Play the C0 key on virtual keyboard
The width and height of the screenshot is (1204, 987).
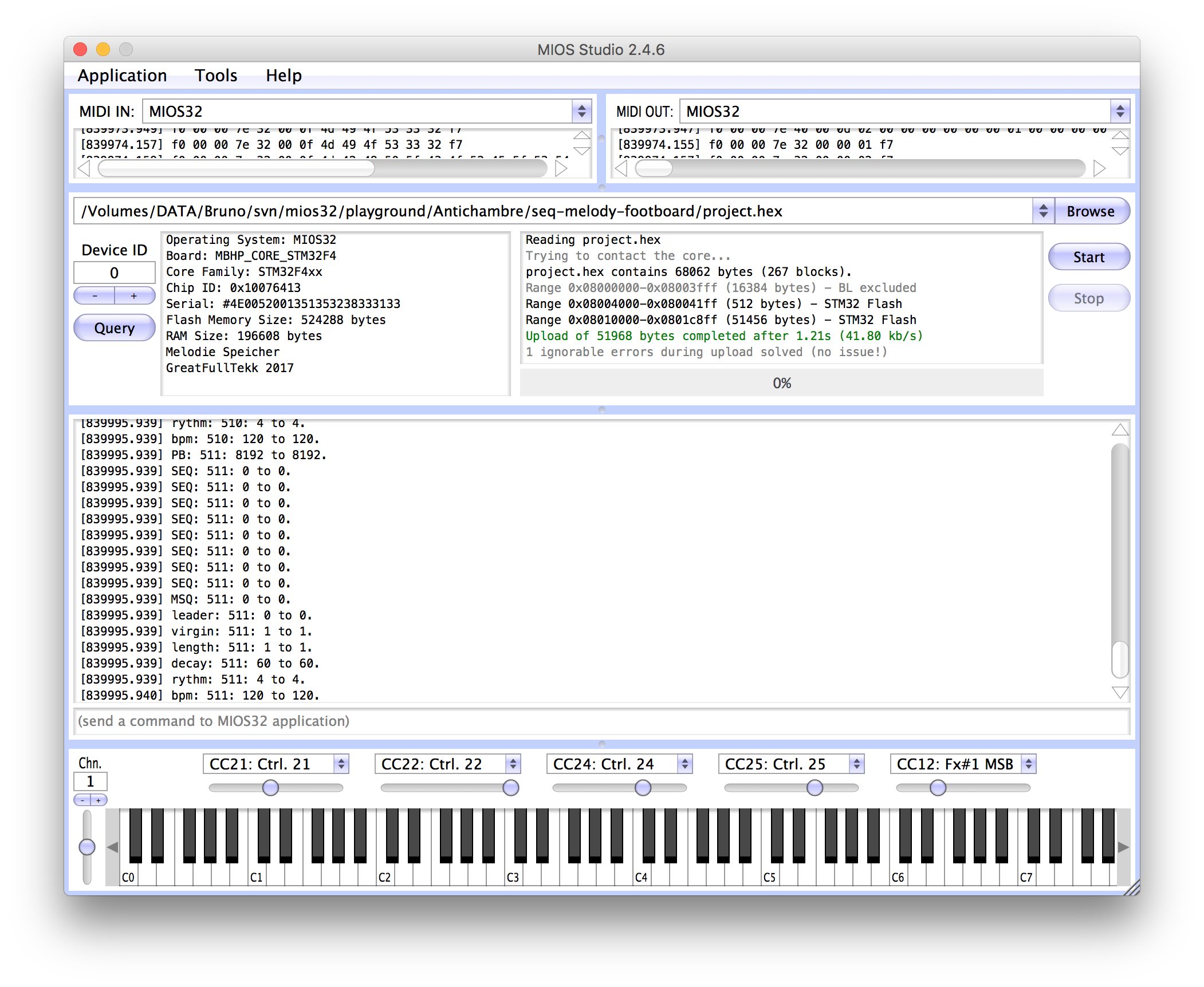click(x=128, y=876)
